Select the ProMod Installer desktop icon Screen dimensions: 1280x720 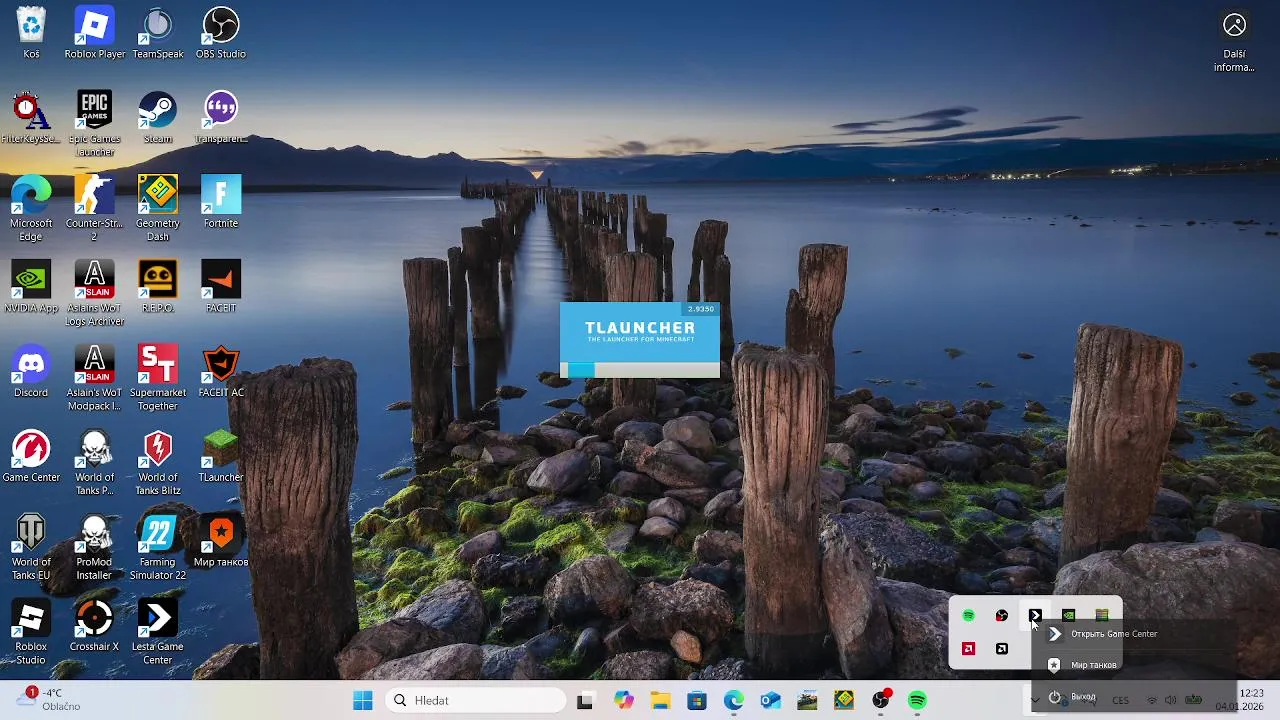click(x=94, y=548)
